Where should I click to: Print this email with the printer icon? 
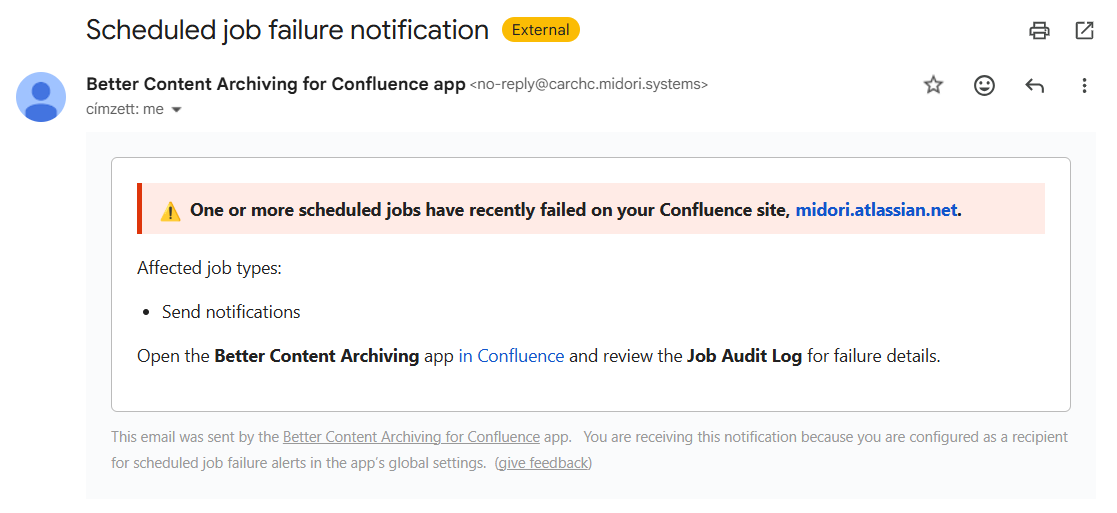(1039, 31)
